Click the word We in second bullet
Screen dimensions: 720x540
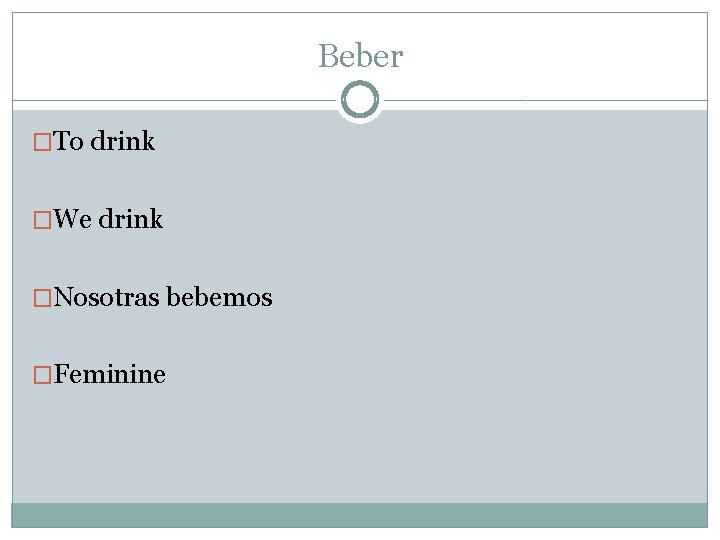[73, 219]
